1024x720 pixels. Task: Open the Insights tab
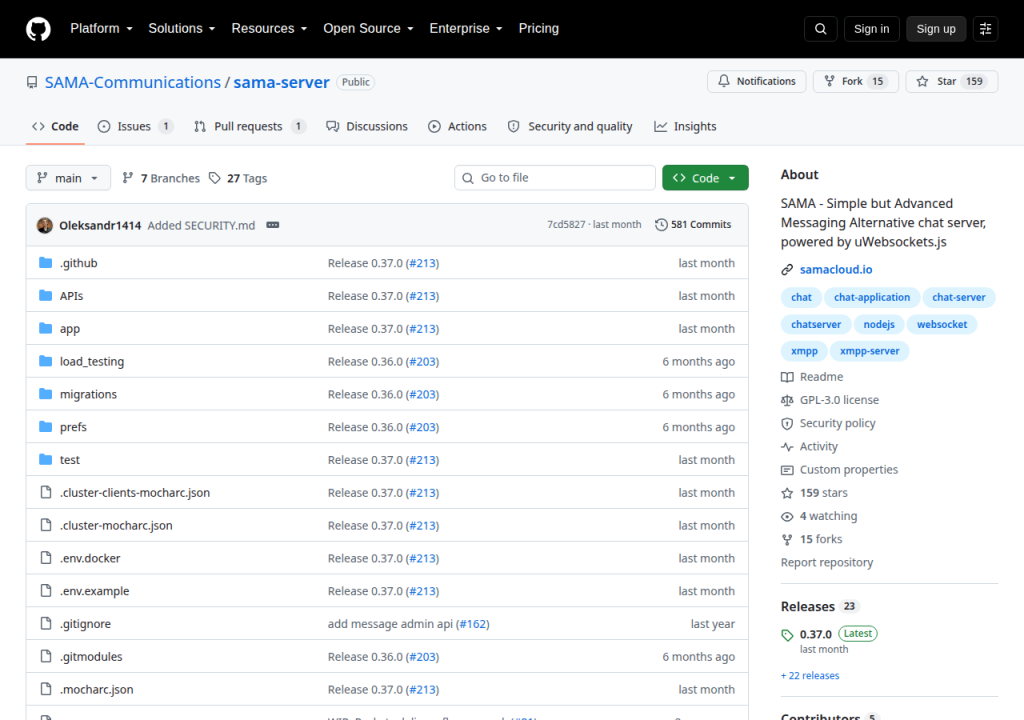(x=685, y=126)
